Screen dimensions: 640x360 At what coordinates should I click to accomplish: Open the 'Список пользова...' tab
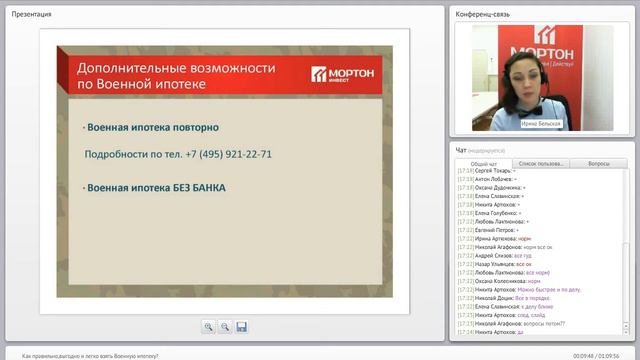point(541,163)
